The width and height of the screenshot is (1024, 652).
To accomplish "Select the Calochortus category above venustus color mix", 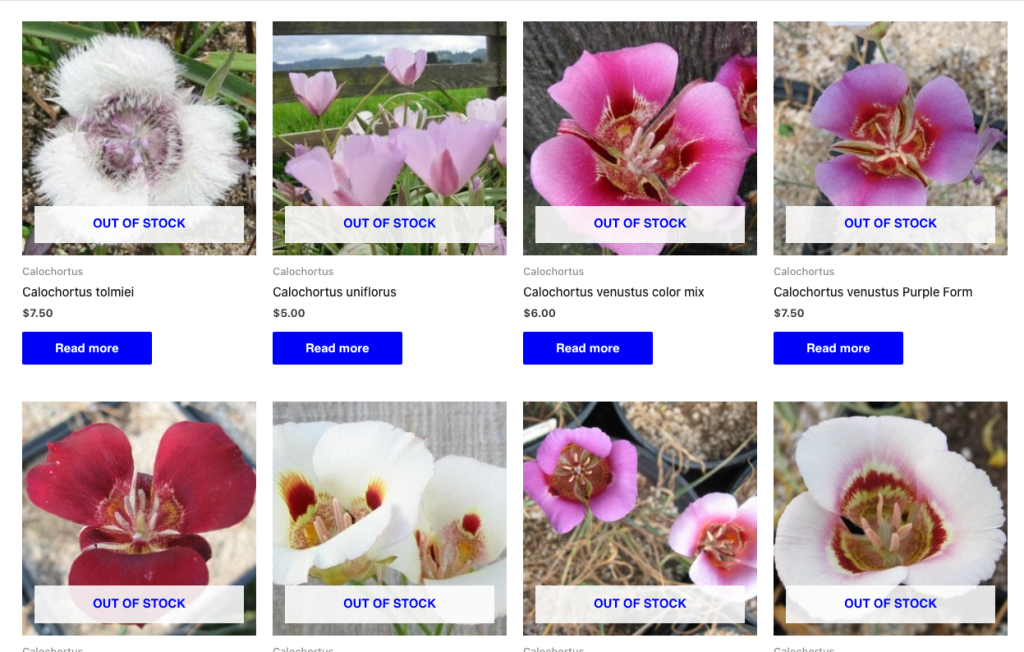I will [554, 271].
